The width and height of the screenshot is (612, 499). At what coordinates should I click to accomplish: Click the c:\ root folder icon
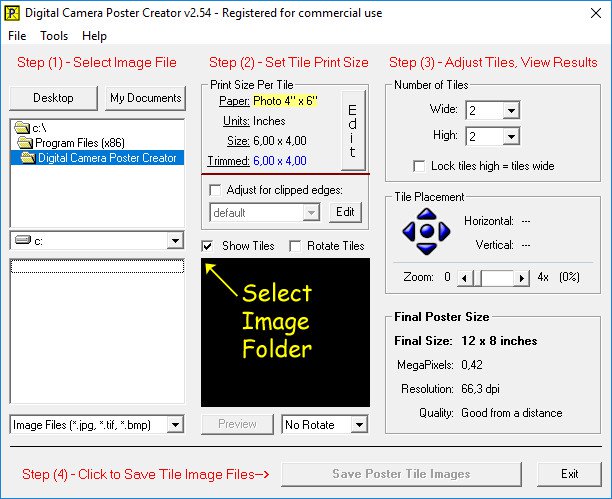[22, 127]
